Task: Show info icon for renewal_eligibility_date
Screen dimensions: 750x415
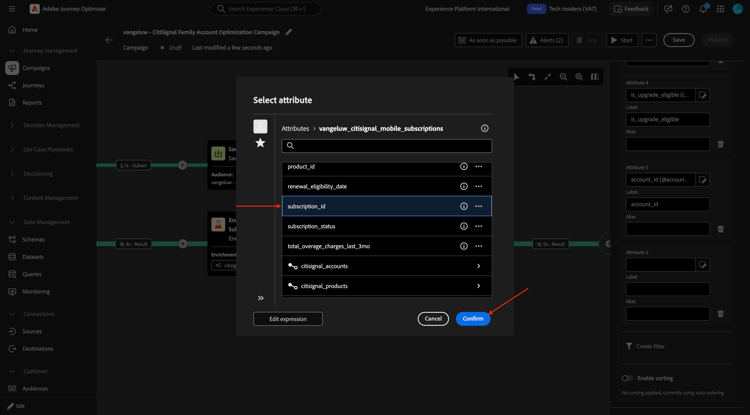Action: click(x=463, y=186)
